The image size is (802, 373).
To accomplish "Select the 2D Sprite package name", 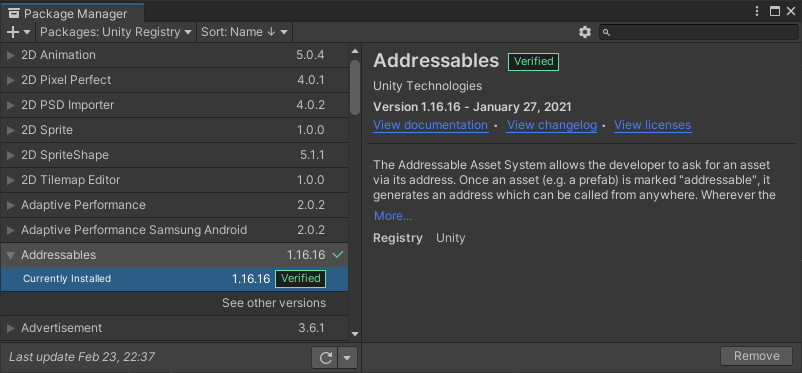I will pos(47,130).
